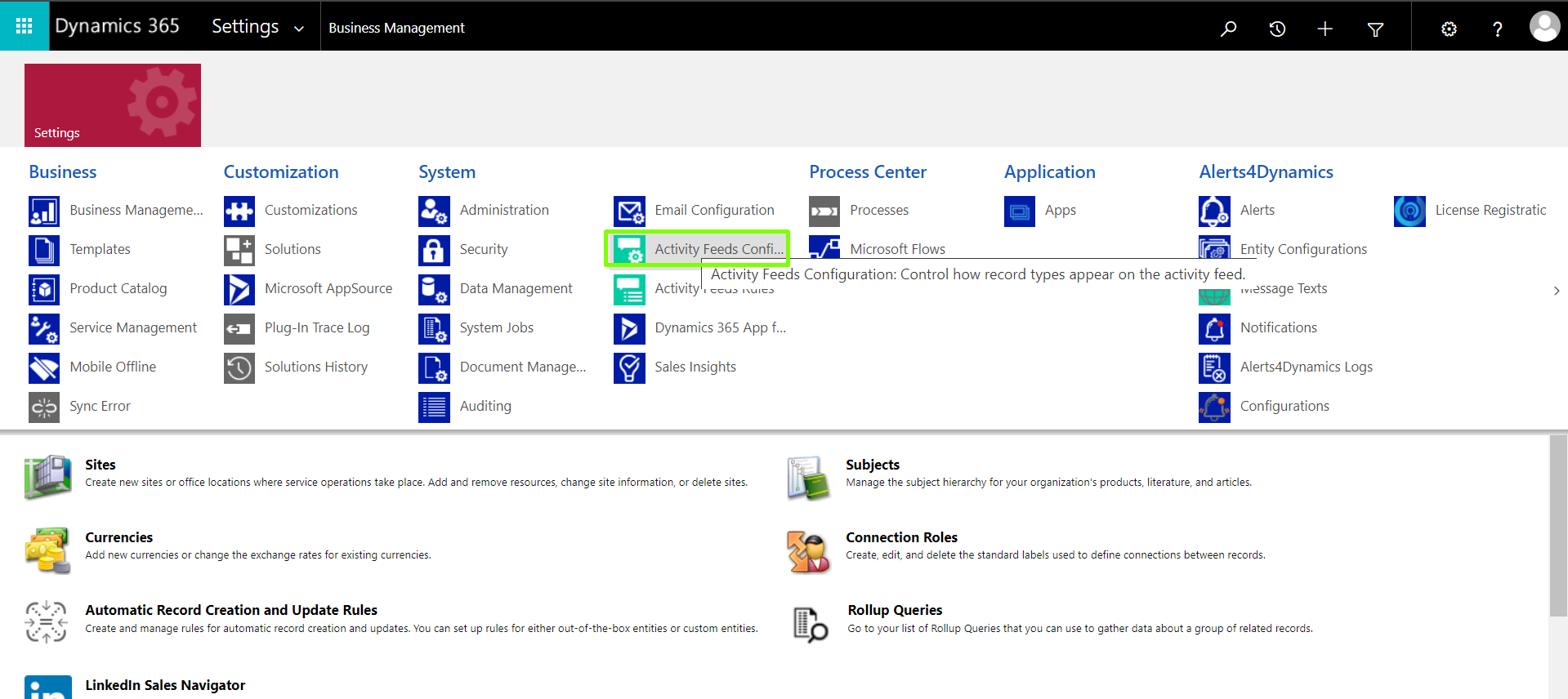Click the red Settings tile
The width and height of the screenshot is (1568, 699).
(113, 105)
